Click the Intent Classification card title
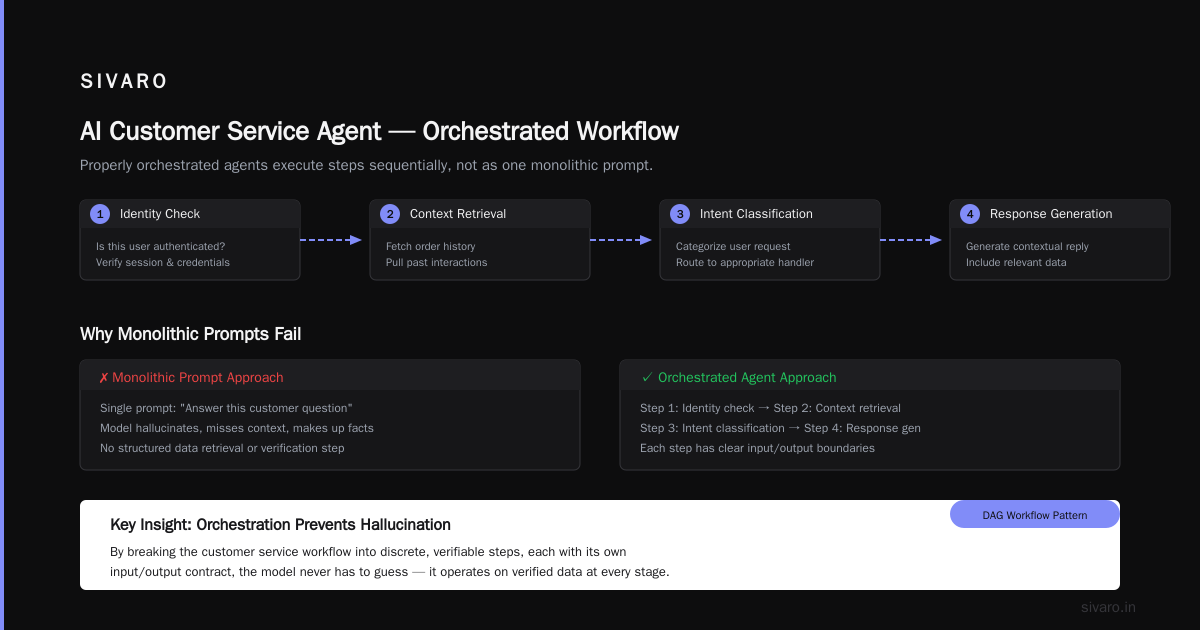Viewport: 1200px width, 630px height. (756, 214)
